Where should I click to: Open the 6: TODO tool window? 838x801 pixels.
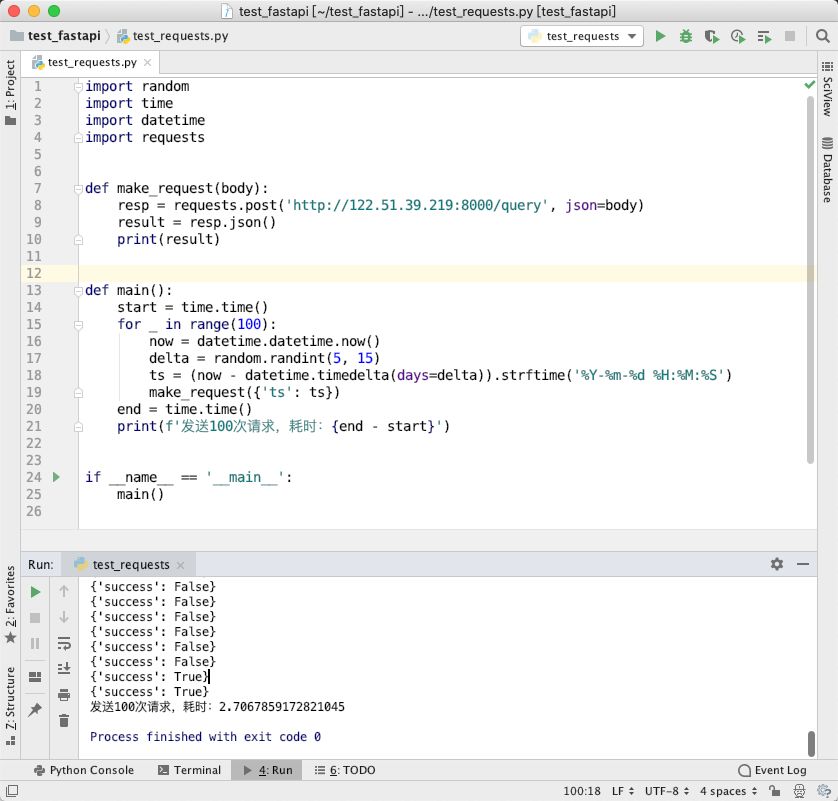[x=345, y=770]
